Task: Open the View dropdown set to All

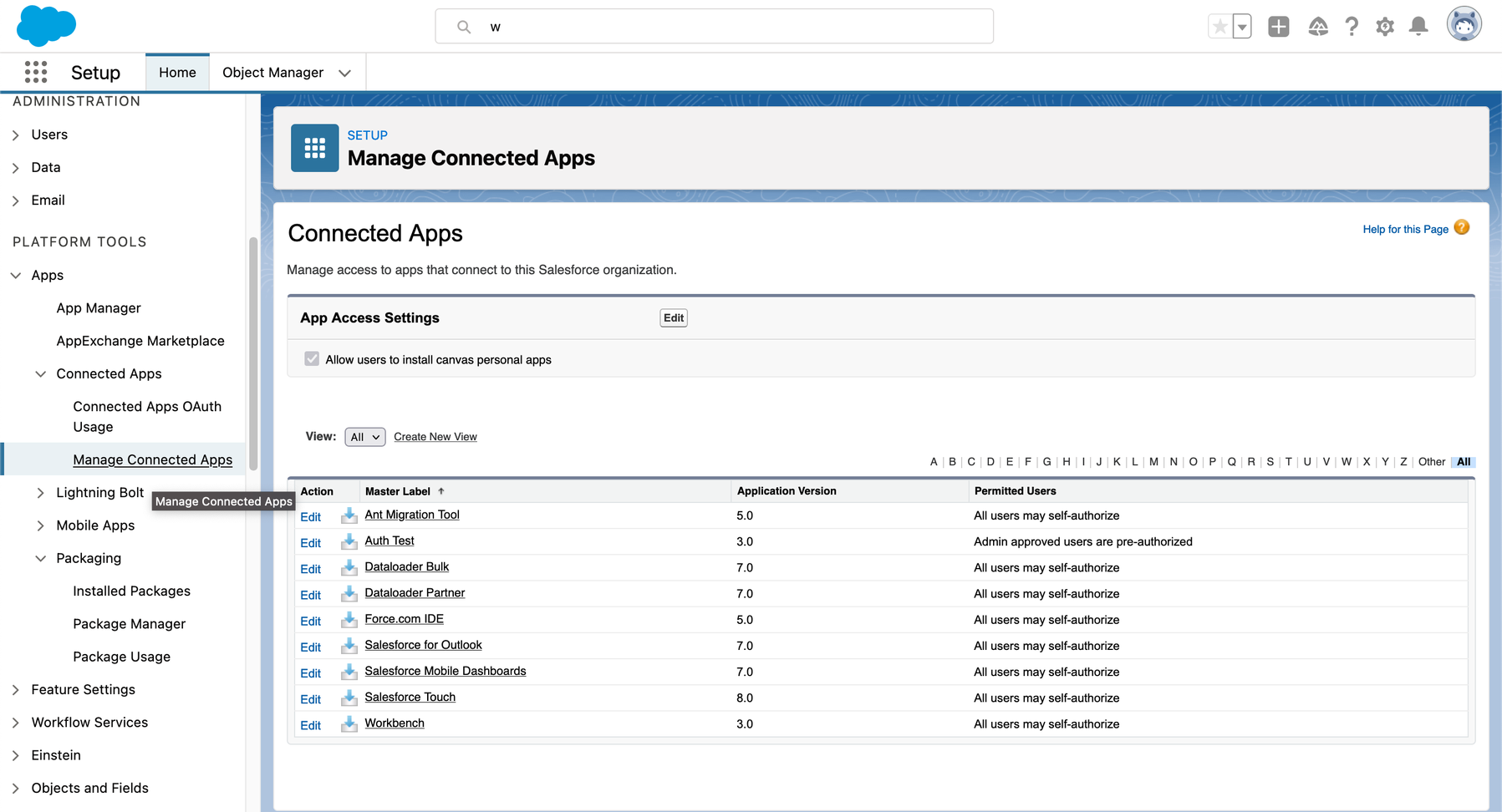Action: 364,437
